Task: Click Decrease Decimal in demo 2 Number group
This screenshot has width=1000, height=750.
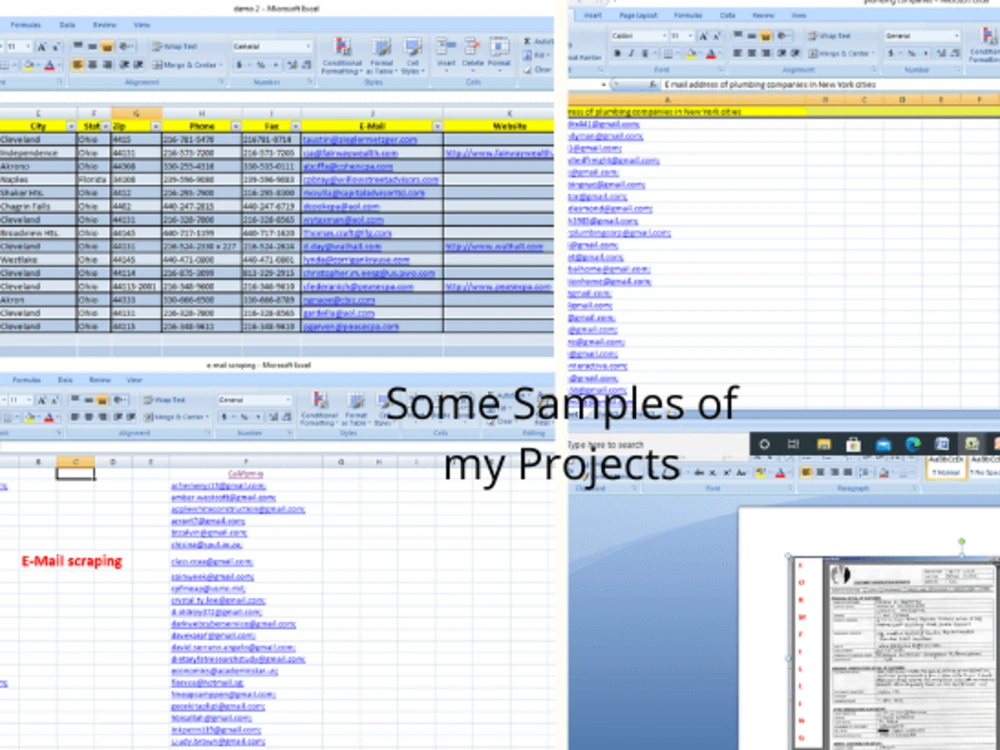Action: point(306,64)
